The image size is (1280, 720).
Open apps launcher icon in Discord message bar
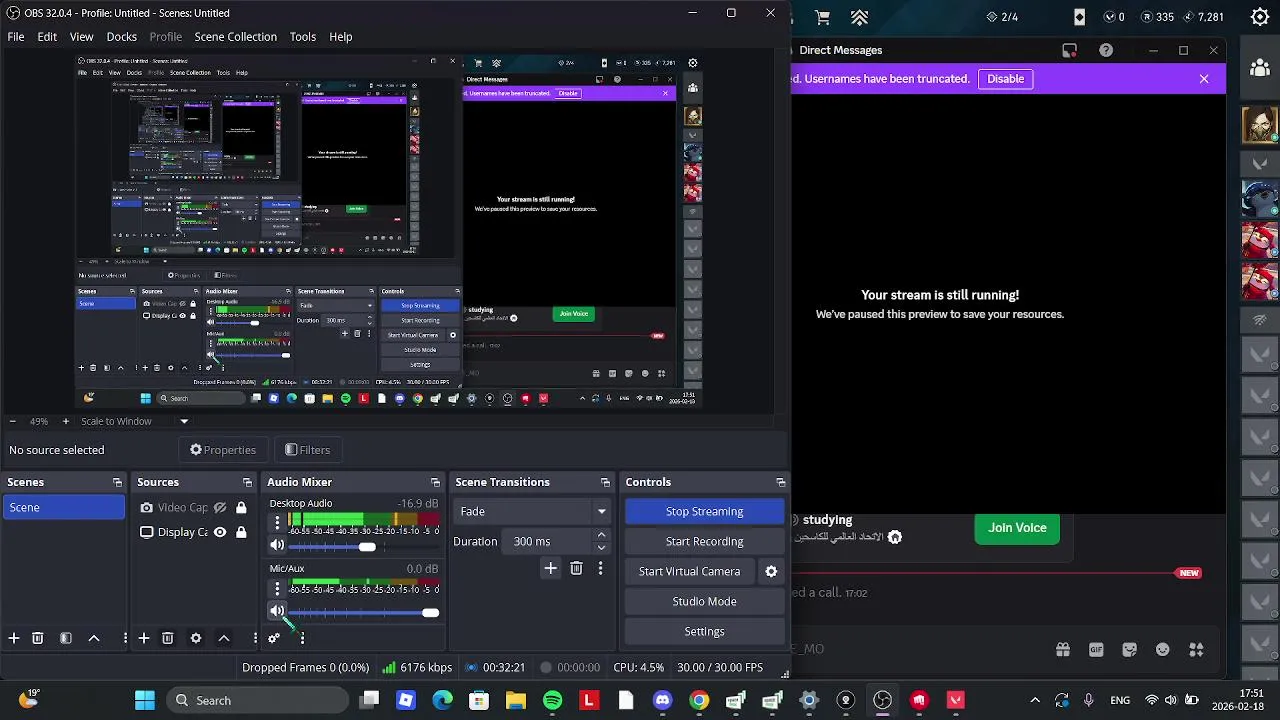pyautogui.click(x=1196, y=649)
